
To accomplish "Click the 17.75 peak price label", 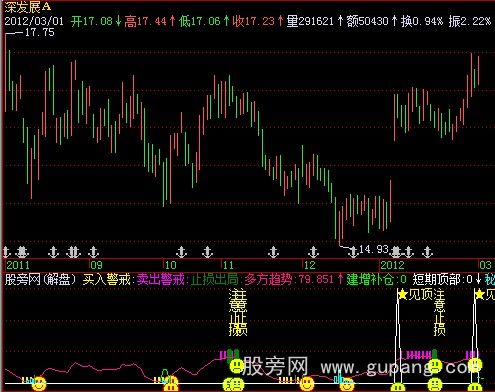I will (40, 32).
